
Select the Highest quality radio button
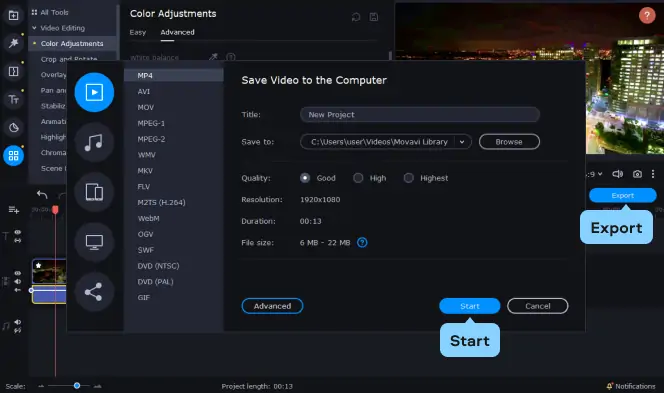click(408, 178)
